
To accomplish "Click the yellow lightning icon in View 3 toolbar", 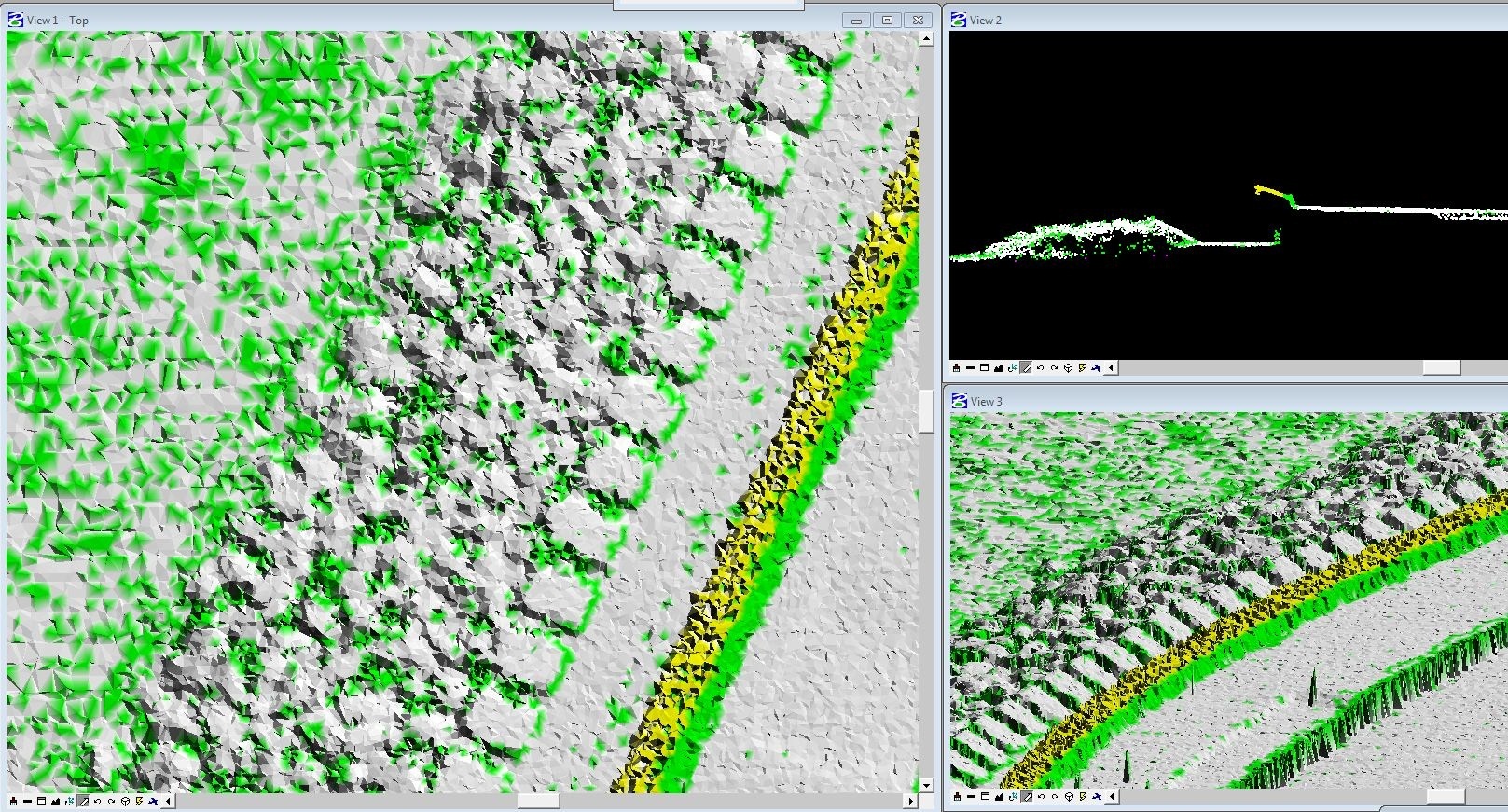I will pyautogui.click(x=1082, y=797).
